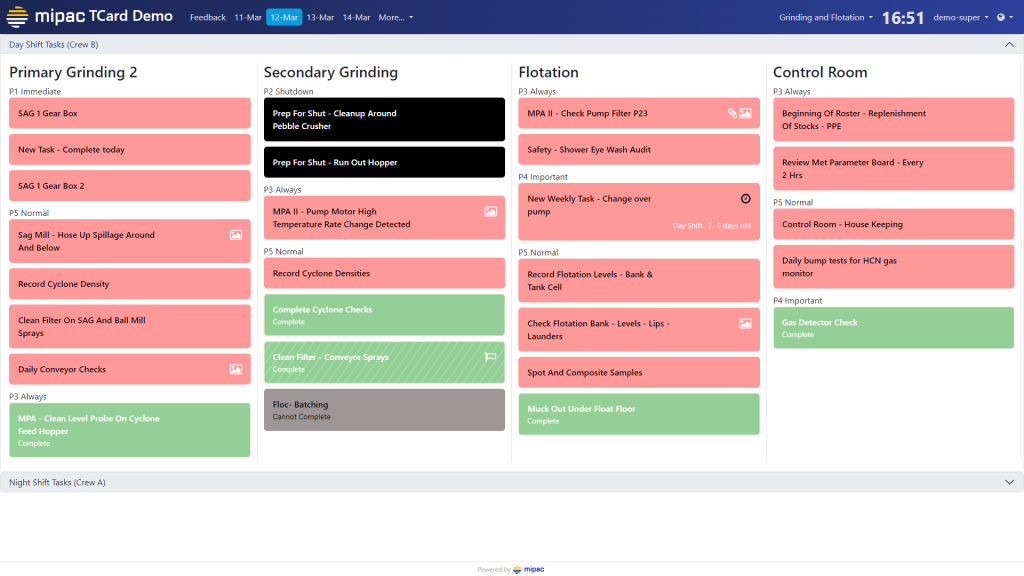Select the SAG 1 Gear Box task card

129,112
